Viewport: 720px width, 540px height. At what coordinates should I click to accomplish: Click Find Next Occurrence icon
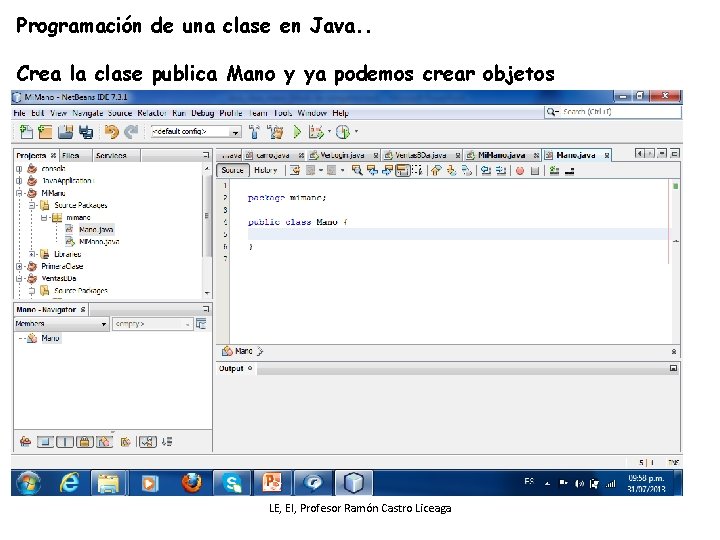pos(387,171)
